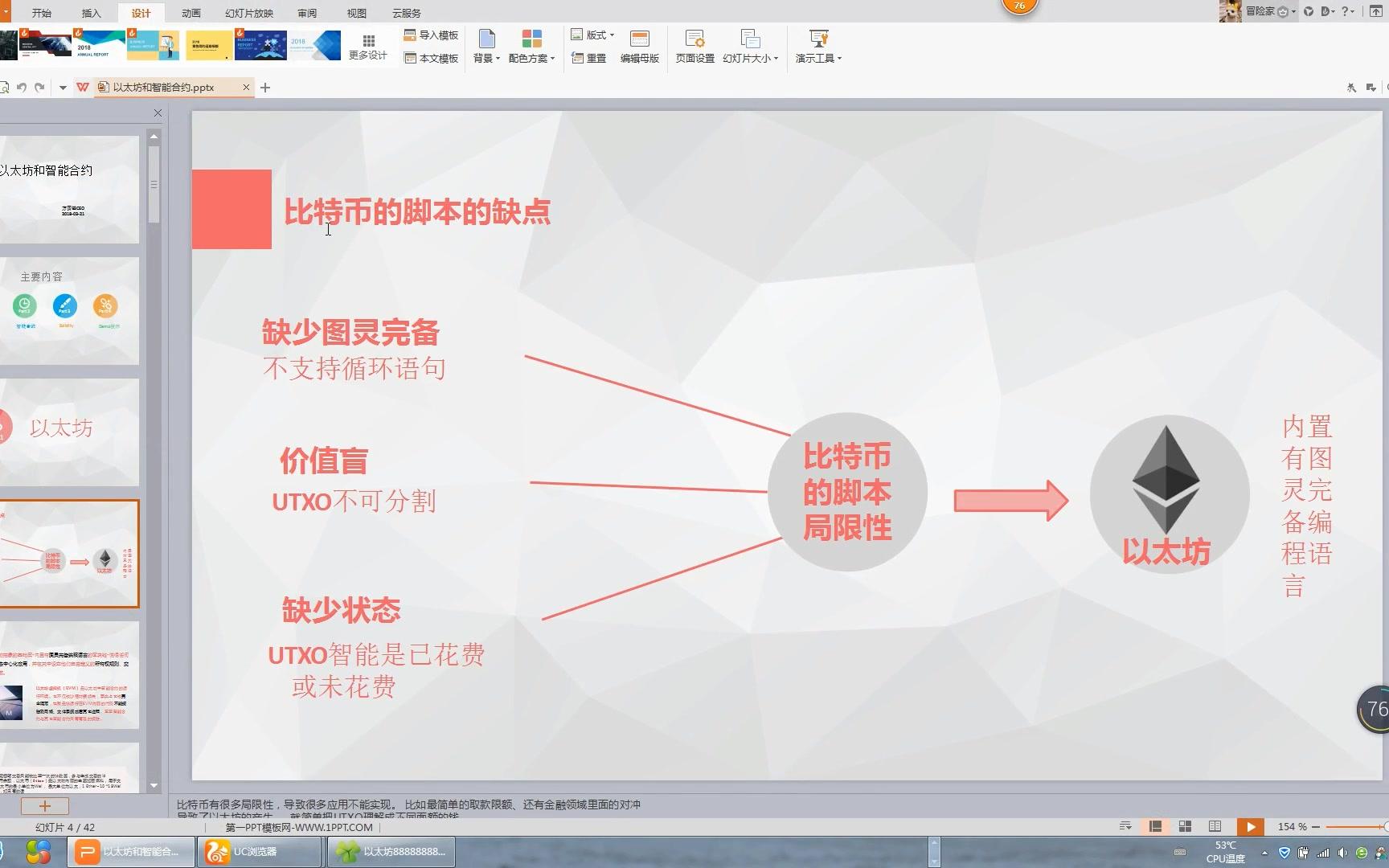Apply the blue geometric 2018 design template
1389x868 pixels.
pyautogui.click(x=315, y=45)
